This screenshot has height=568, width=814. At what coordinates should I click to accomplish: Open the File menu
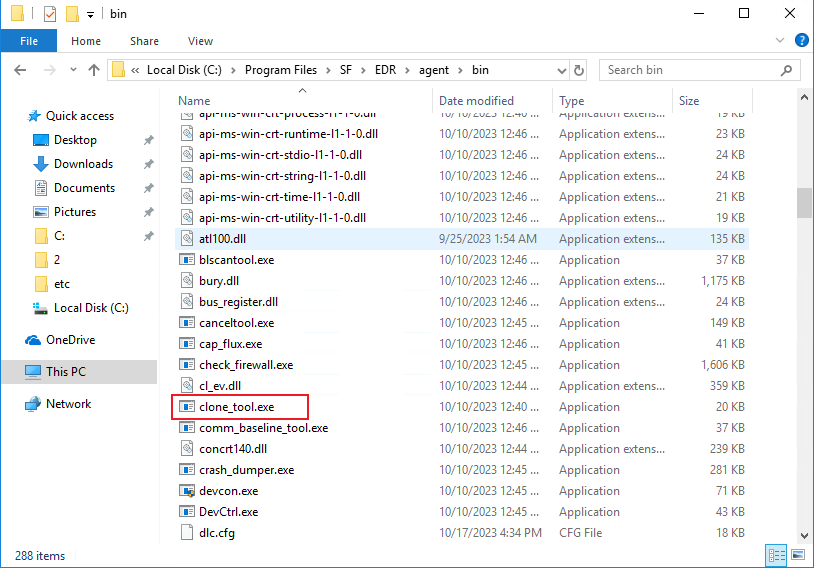point(28,41)
